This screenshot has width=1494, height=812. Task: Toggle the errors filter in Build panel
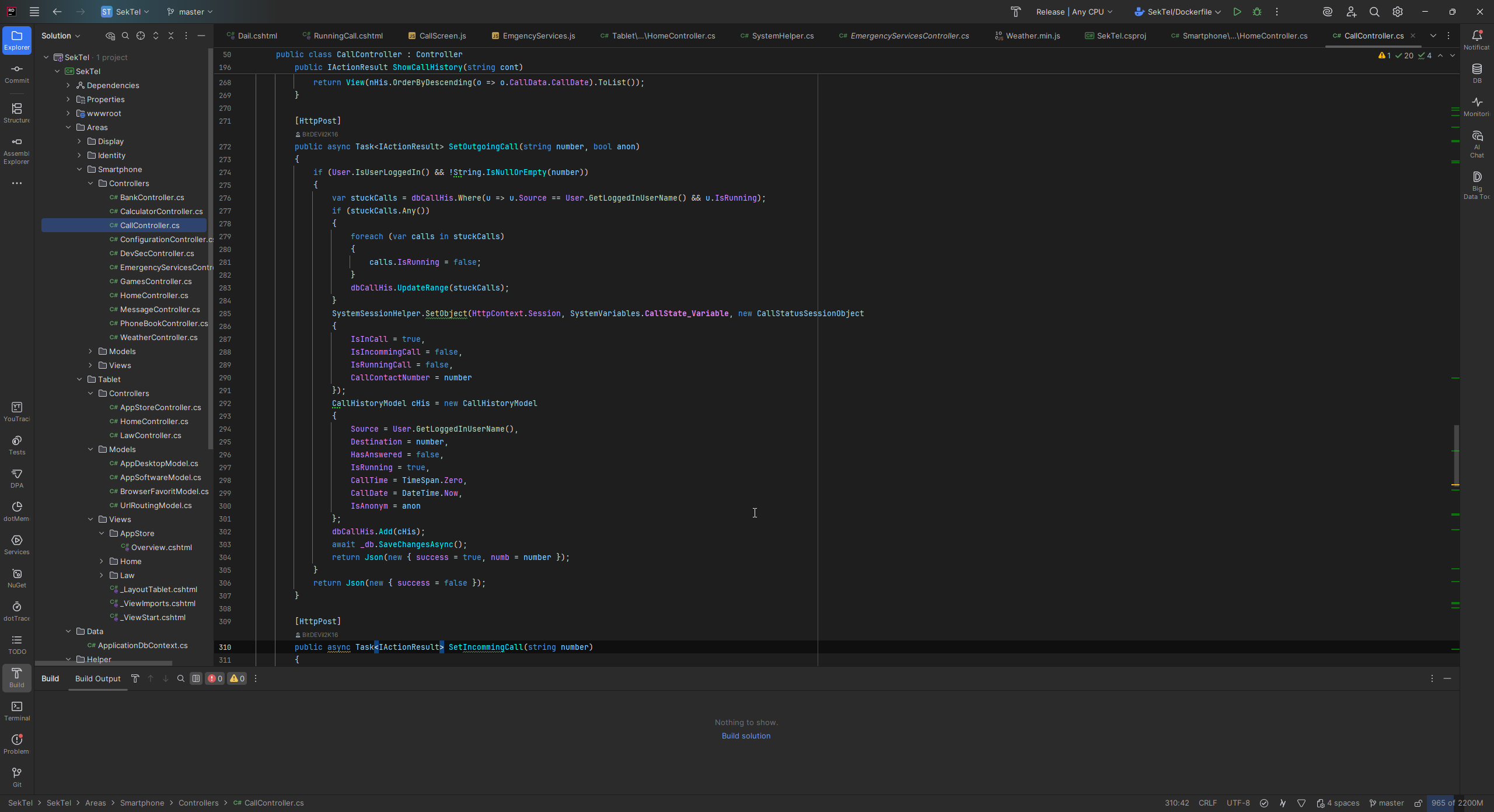click(x=215, y=678)
